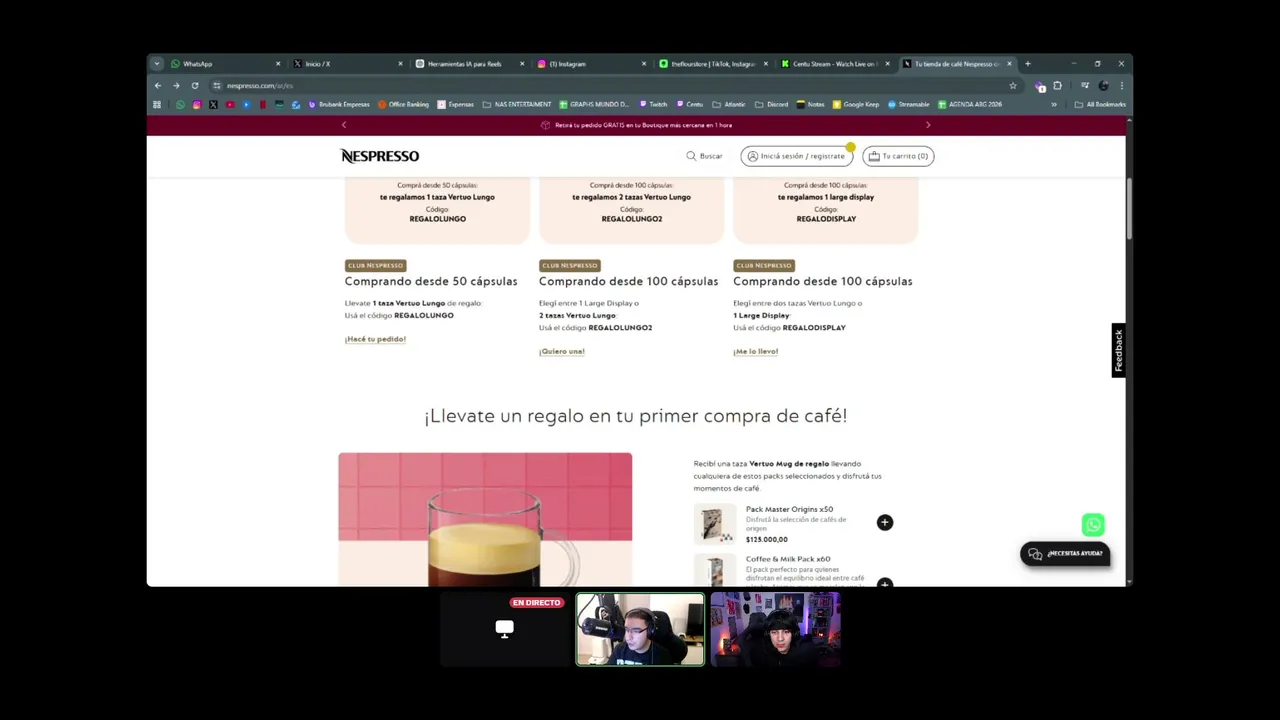Bookmark this page with the star

[x=1012, y=86]
